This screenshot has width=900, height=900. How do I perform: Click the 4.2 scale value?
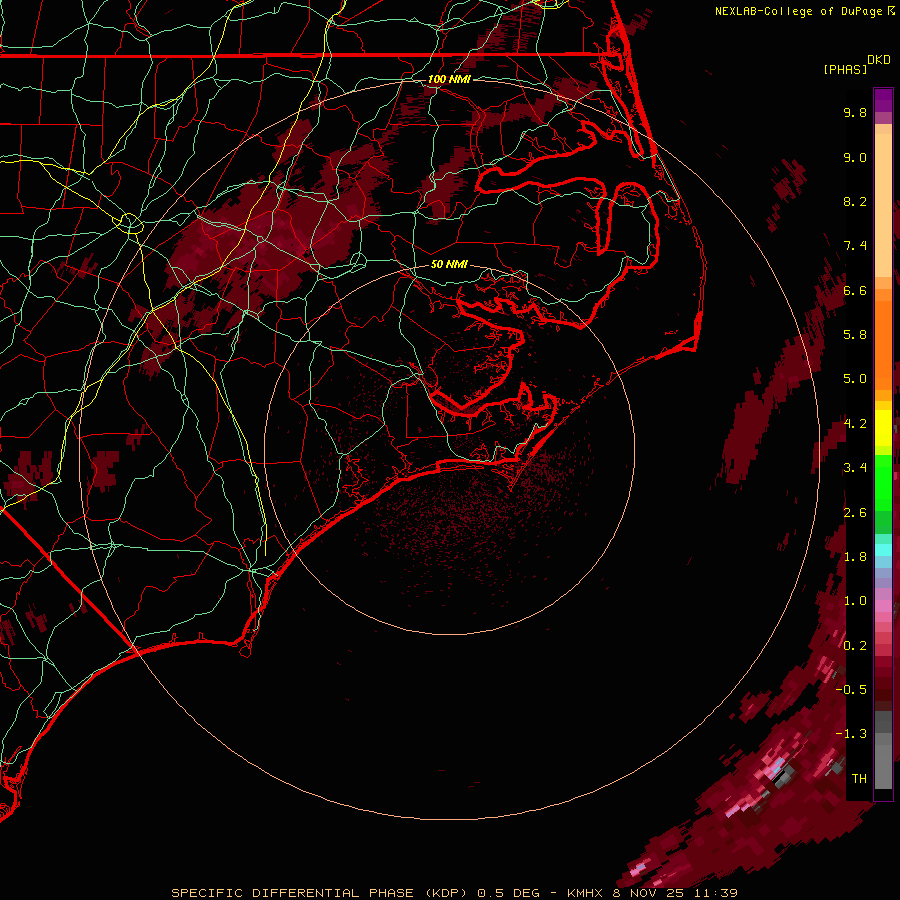click(855, 424)
